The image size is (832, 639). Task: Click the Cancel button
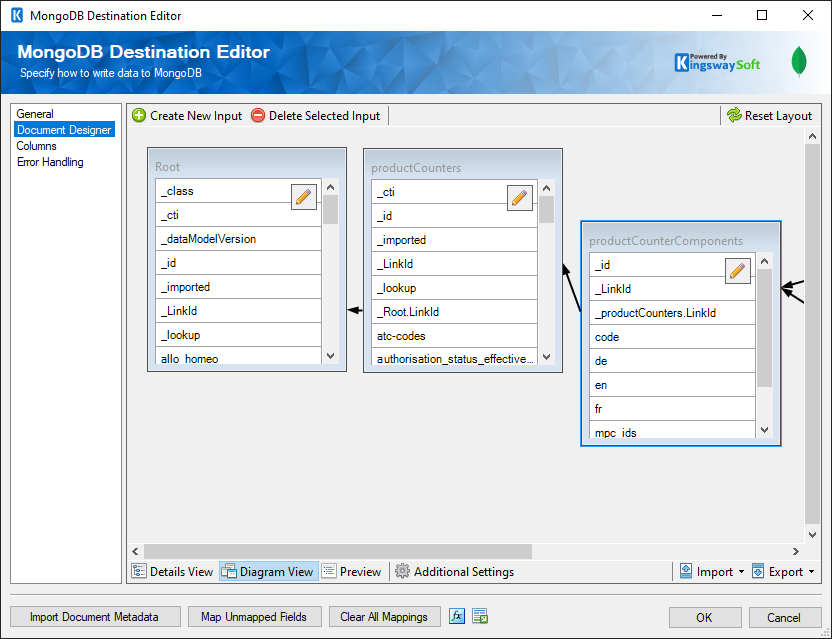click(785, 617)
